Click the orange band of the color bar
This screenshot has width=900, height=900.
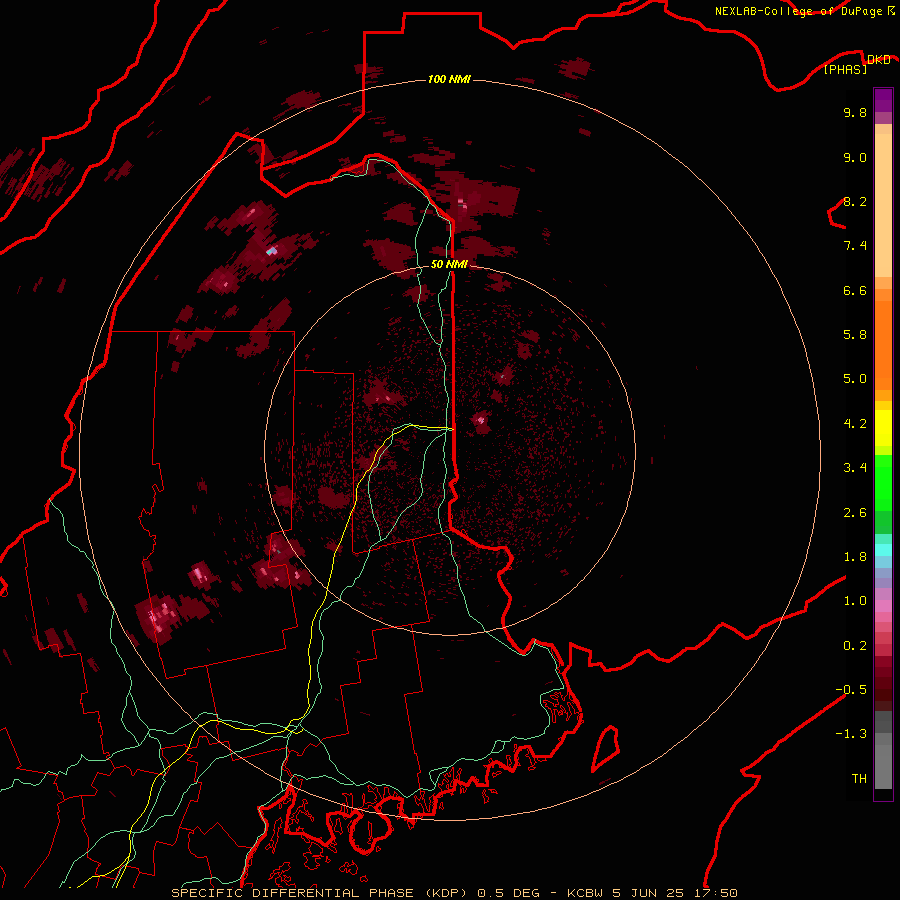883,345
